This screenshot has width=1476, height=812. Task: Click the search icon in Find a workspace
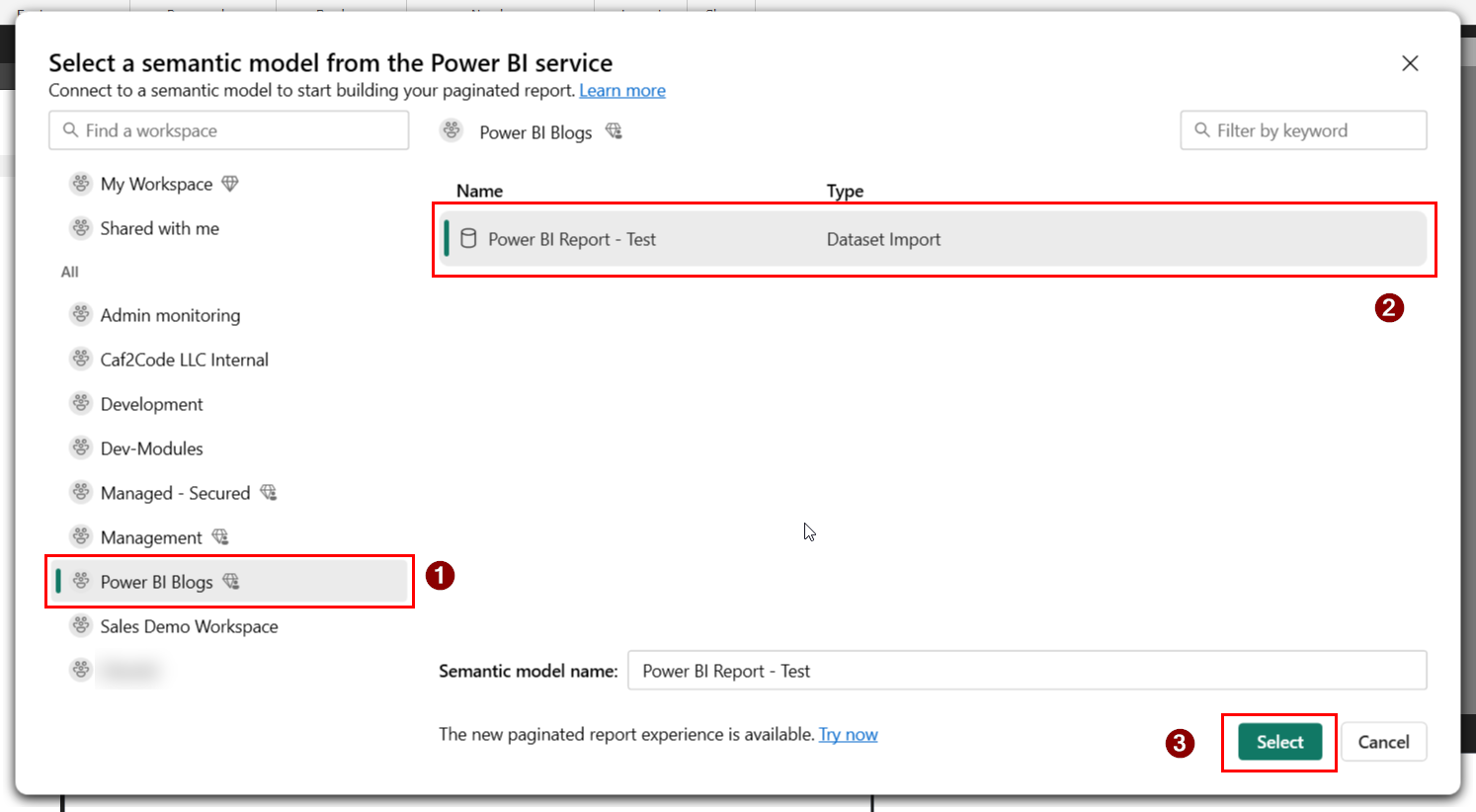[x=70, y=130]
